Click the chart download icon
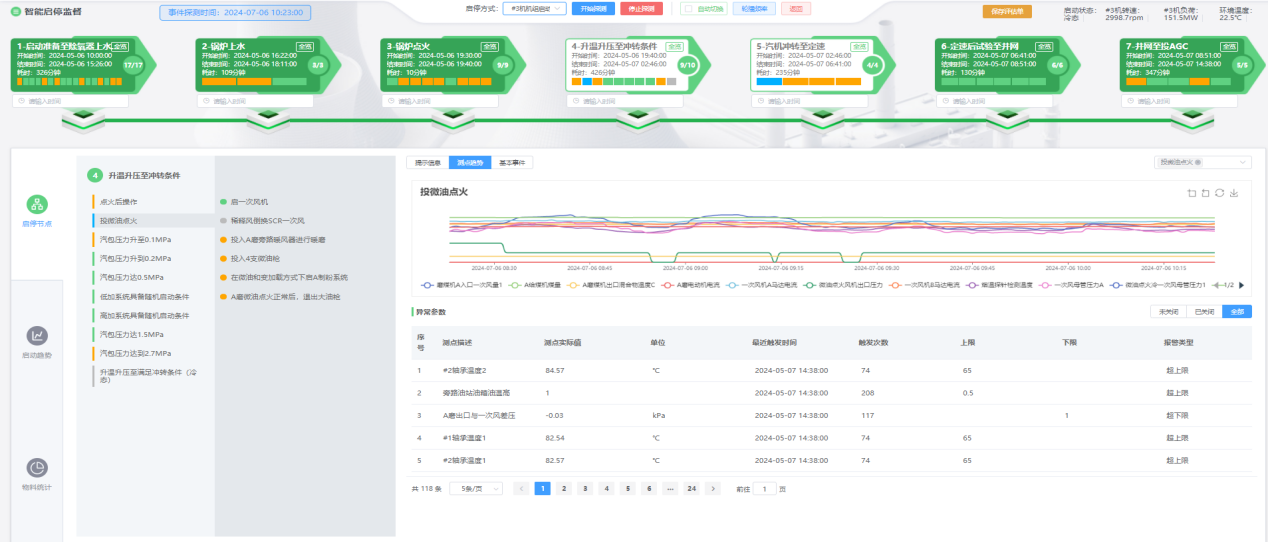This screenshot has width=1268, height=542. 1234,193
